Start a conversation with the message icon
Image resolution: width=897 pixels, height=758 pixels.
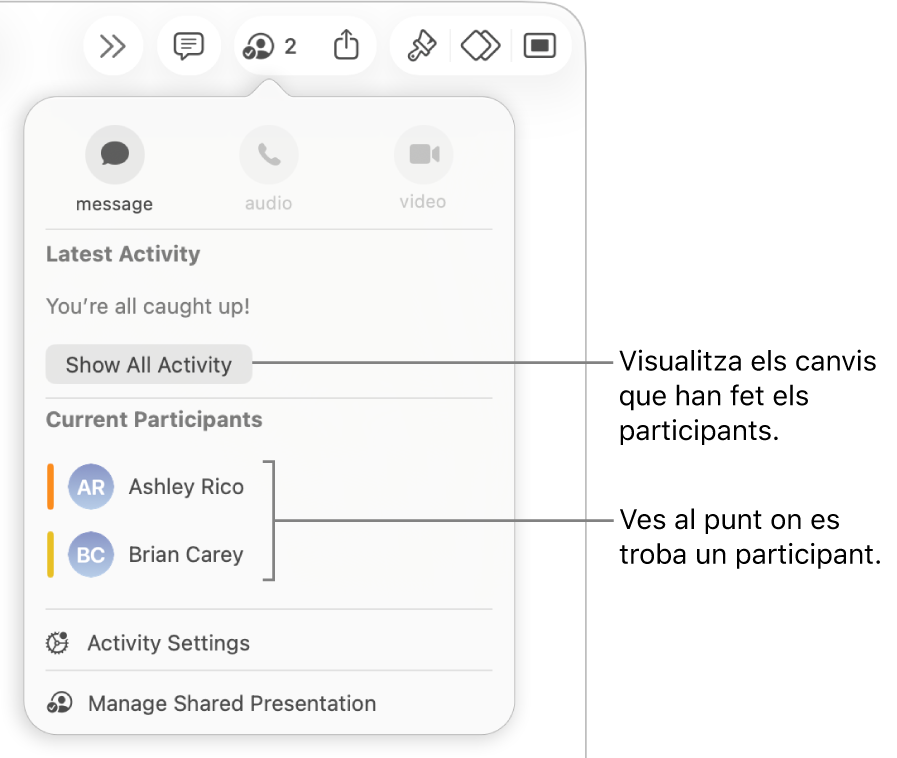click(x=114, y=153)
